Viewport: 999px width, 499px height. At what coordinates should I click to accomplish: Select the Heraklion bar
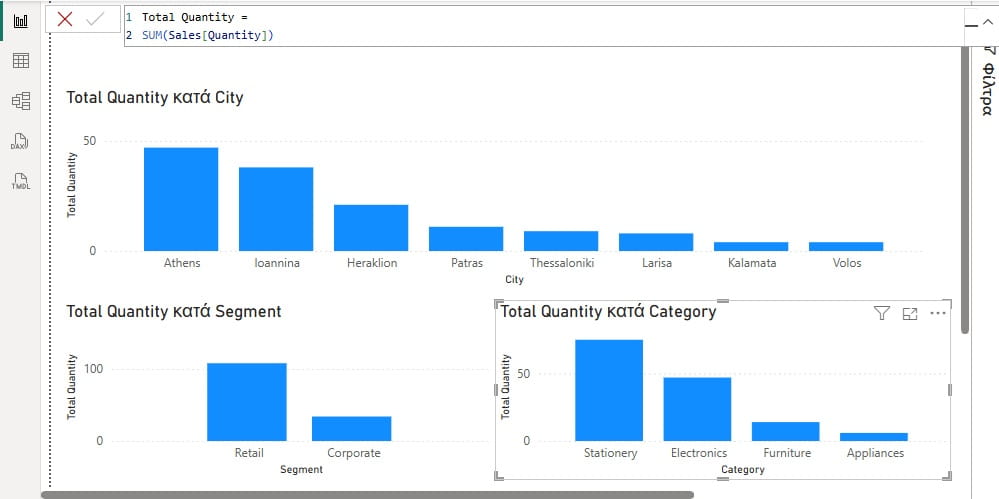[x=371, y=228]
